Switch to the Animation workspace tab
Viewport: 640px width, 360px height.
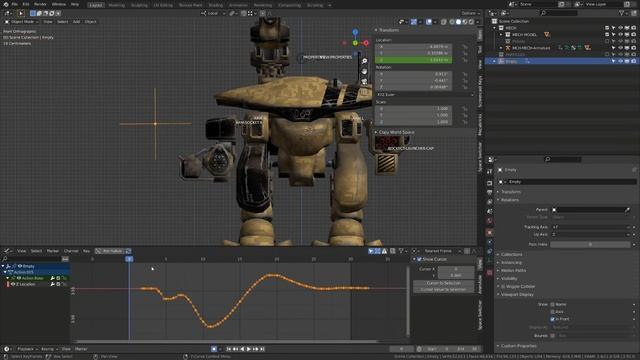(238, 5)
